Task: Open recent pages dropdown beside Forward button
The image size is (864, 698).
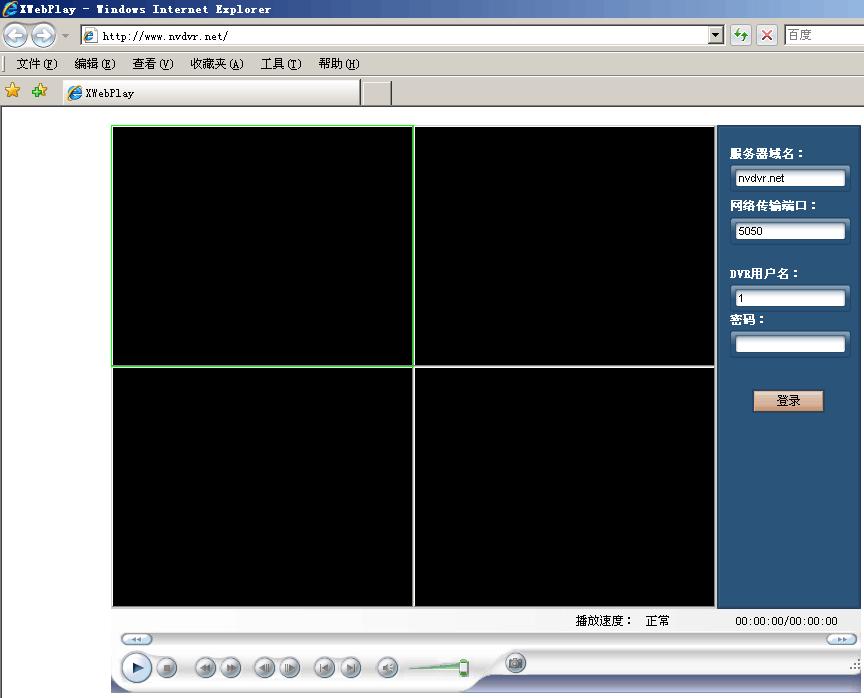Action: 65,36
